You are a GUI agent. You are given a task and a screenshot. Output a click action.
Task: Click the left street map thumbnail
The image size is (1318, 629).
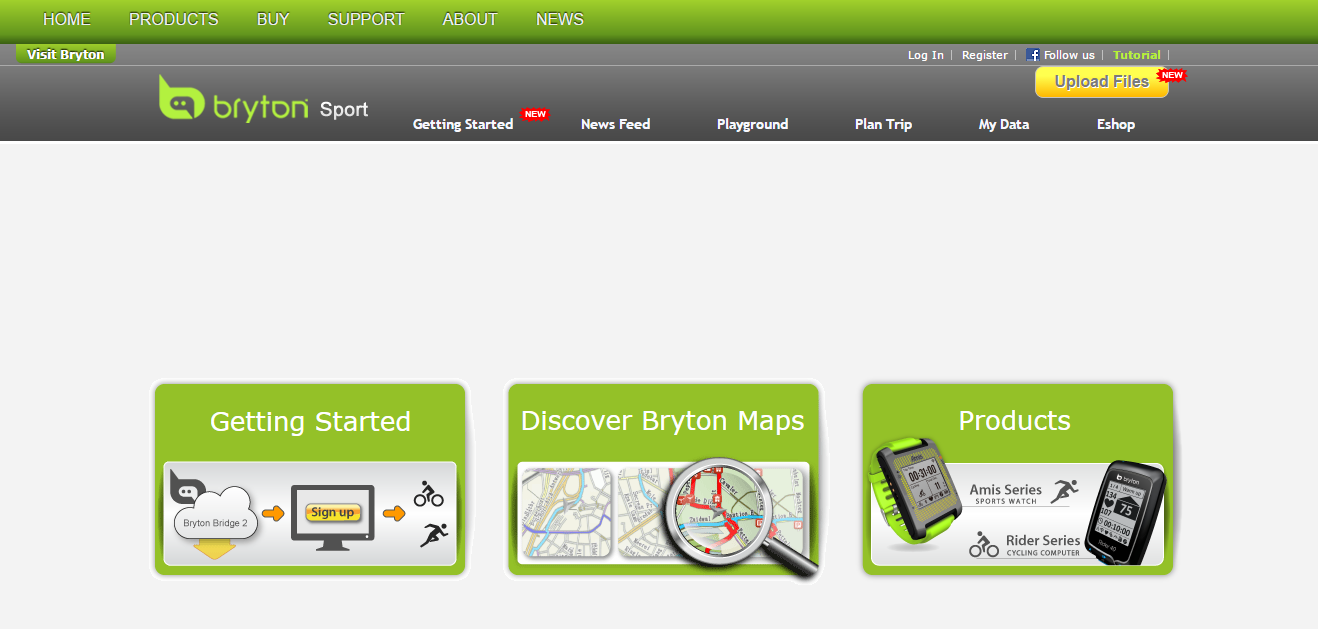pyautogui.click(x=565, y=511)
